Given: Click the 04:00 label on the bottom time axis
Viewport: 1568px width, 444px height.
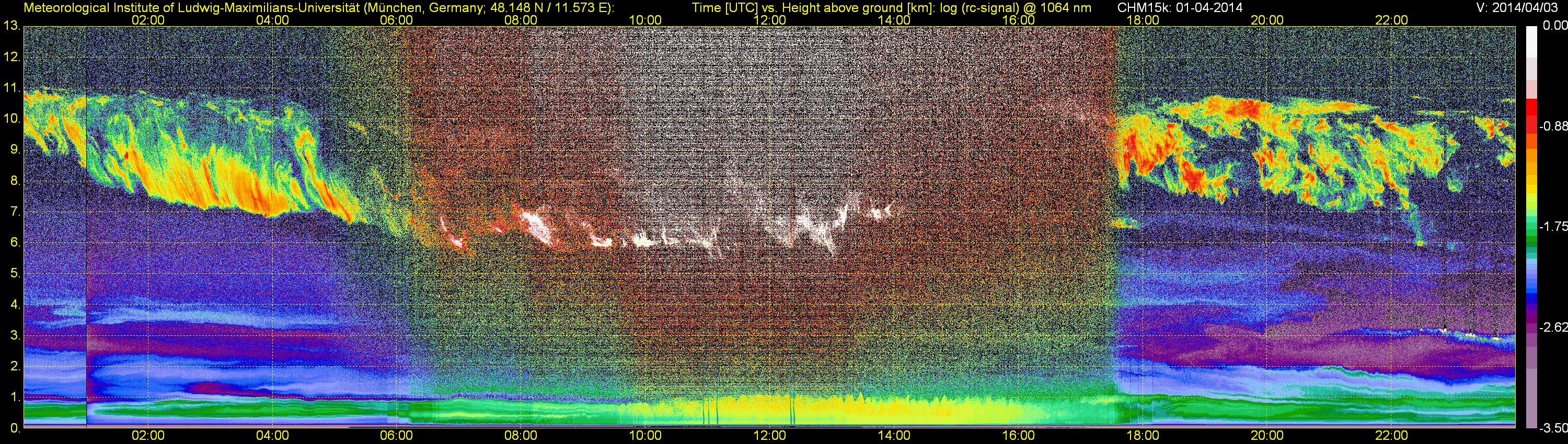Looking at the screenshot, I should (x=272, y=436).
